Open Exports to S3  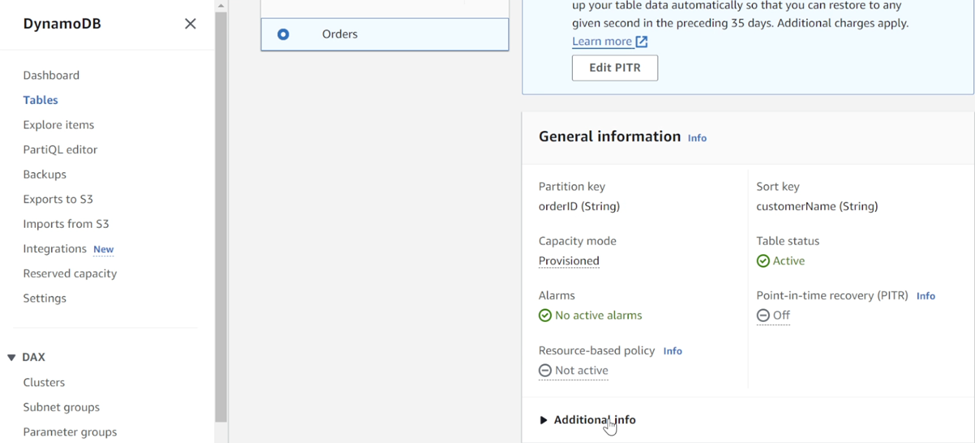(58, 199)
